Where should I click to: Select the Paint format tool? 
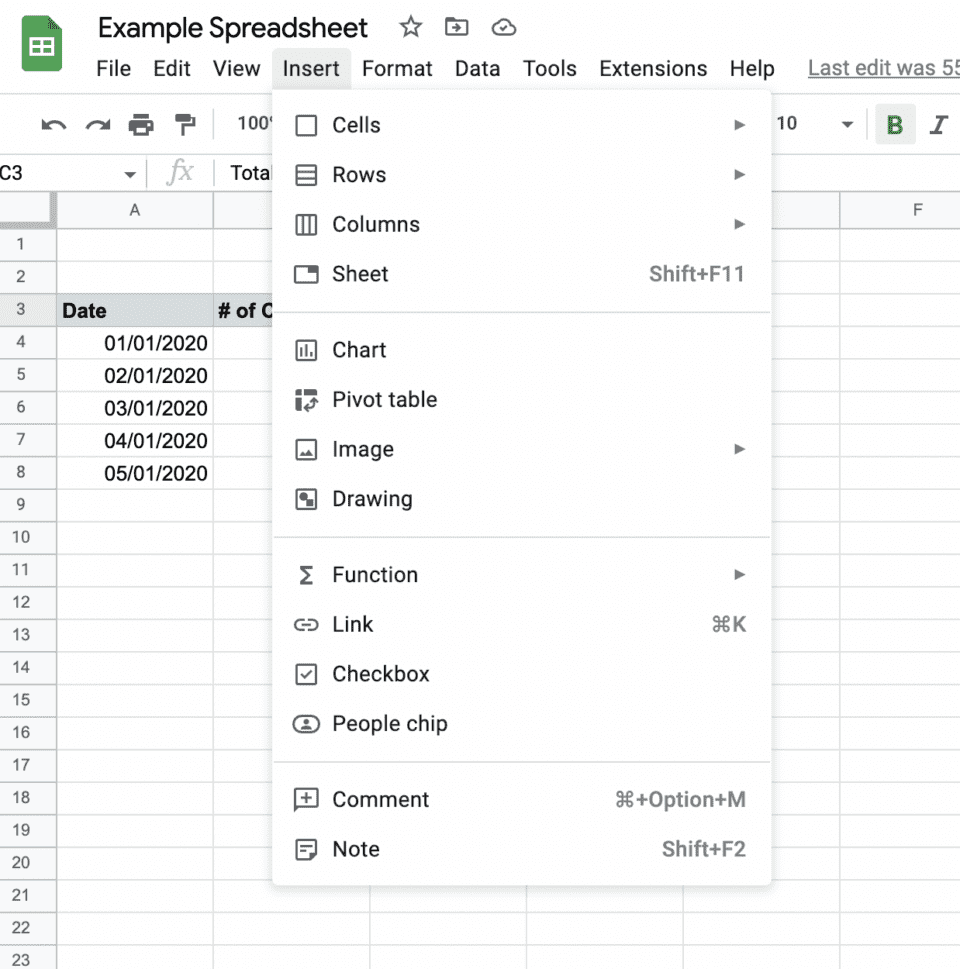(x=185, y=124)
